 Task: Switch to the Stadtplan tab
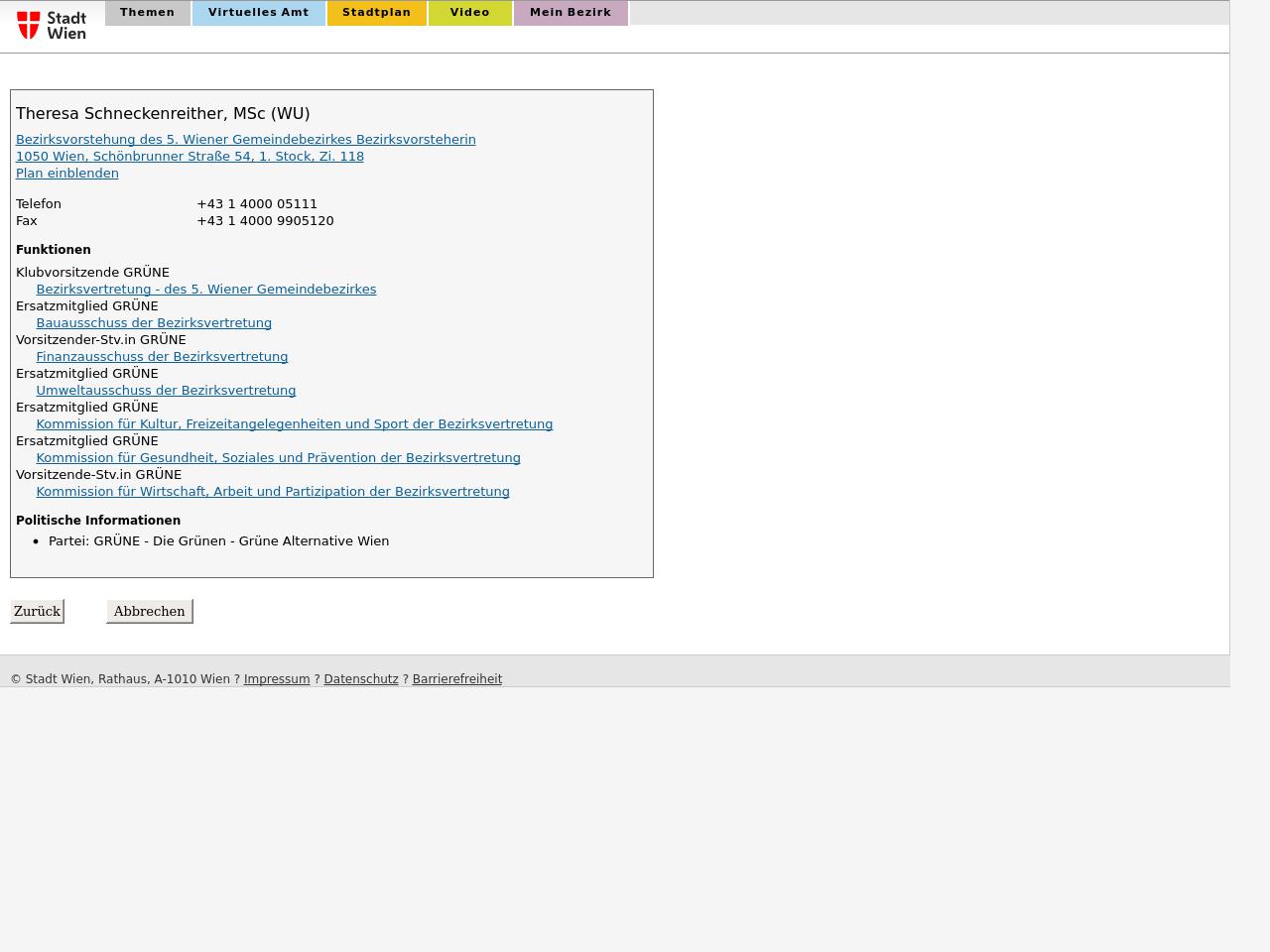click(376, 13)
